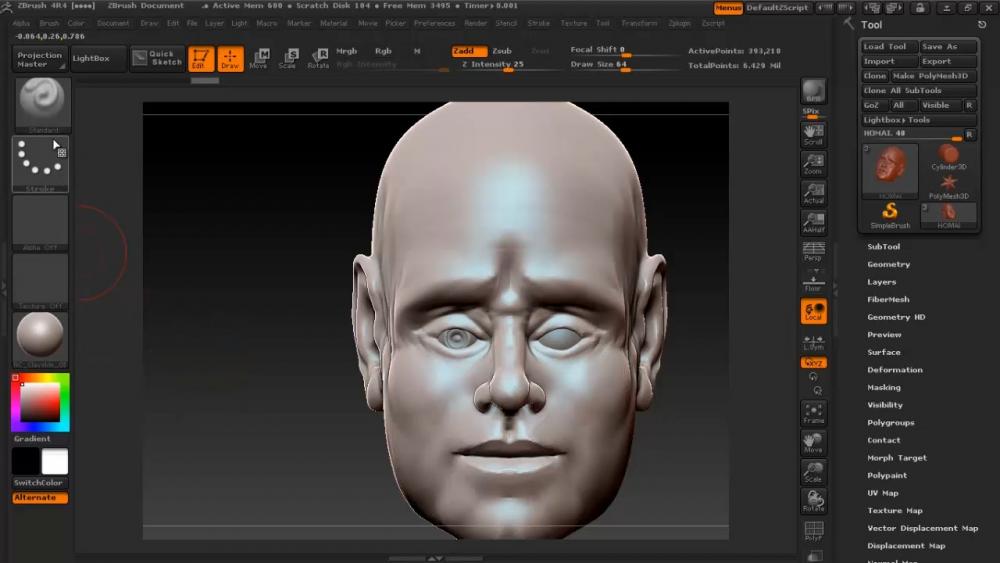Toggle Edit mode button
This screenshot has height=563, width=1000.
click(x=201, y=58)
